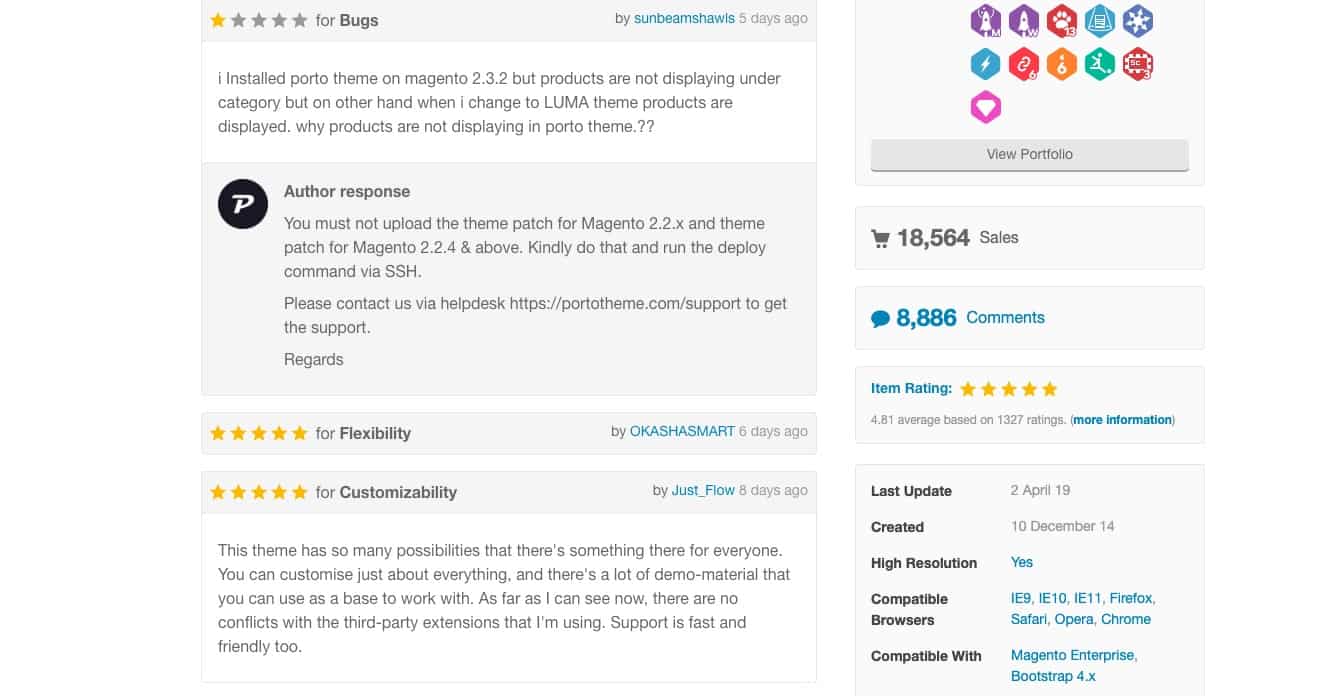
Task: Click the purple 1M sales rocket badge
Action: coord(986,20)
